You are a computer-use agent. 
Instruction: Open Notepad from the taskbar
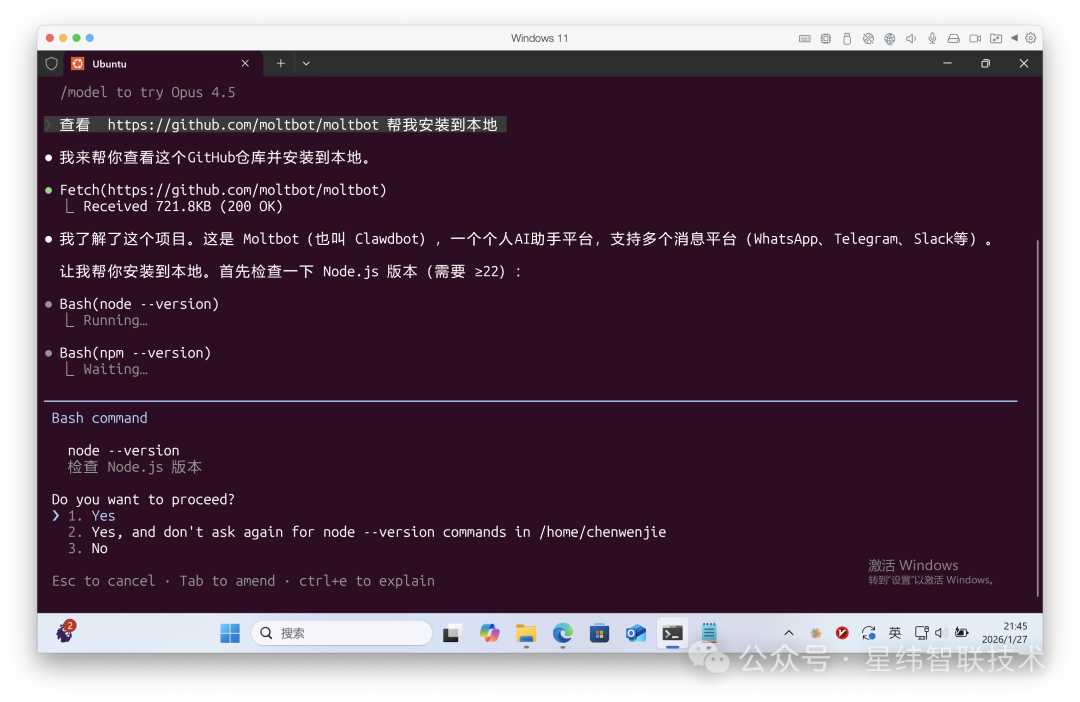(709, 633)
